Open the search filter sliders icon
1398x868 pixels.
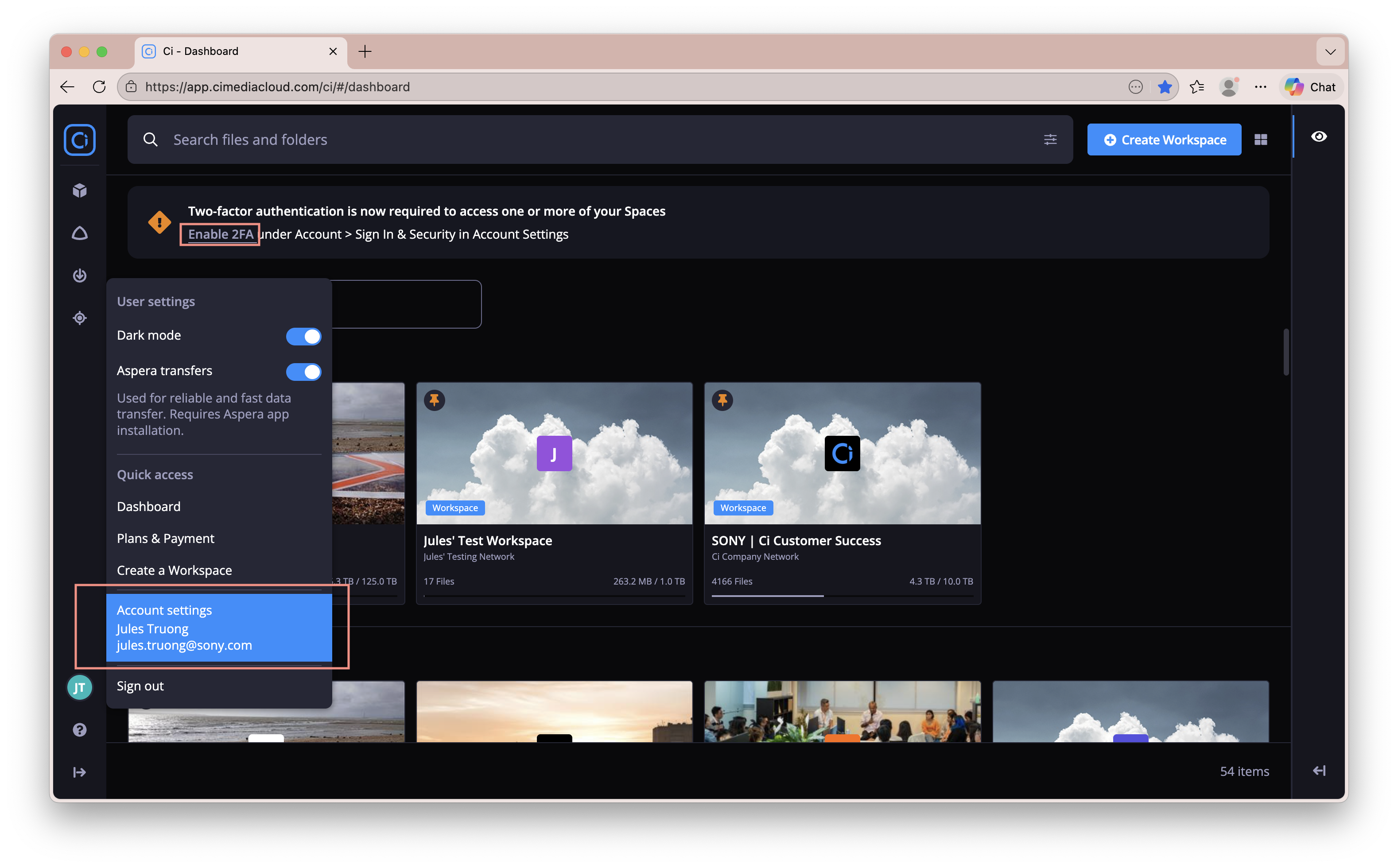(x=1049, y=139)
